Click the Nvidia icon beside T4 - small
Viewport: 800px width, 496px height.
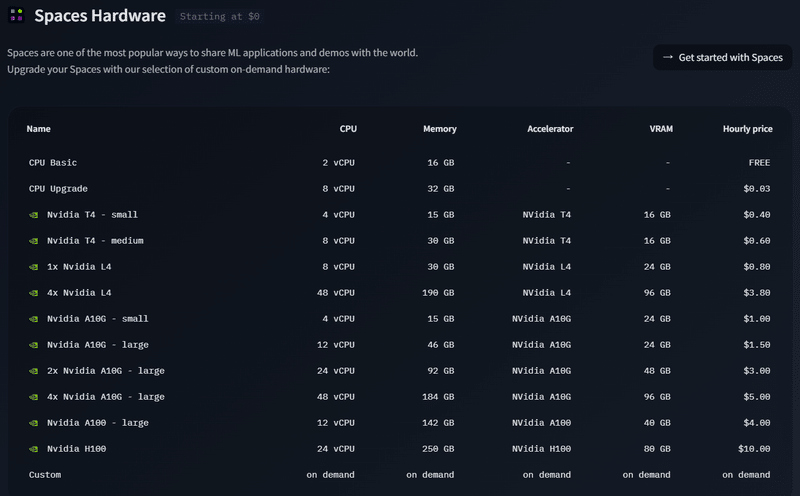pos(33,215)
